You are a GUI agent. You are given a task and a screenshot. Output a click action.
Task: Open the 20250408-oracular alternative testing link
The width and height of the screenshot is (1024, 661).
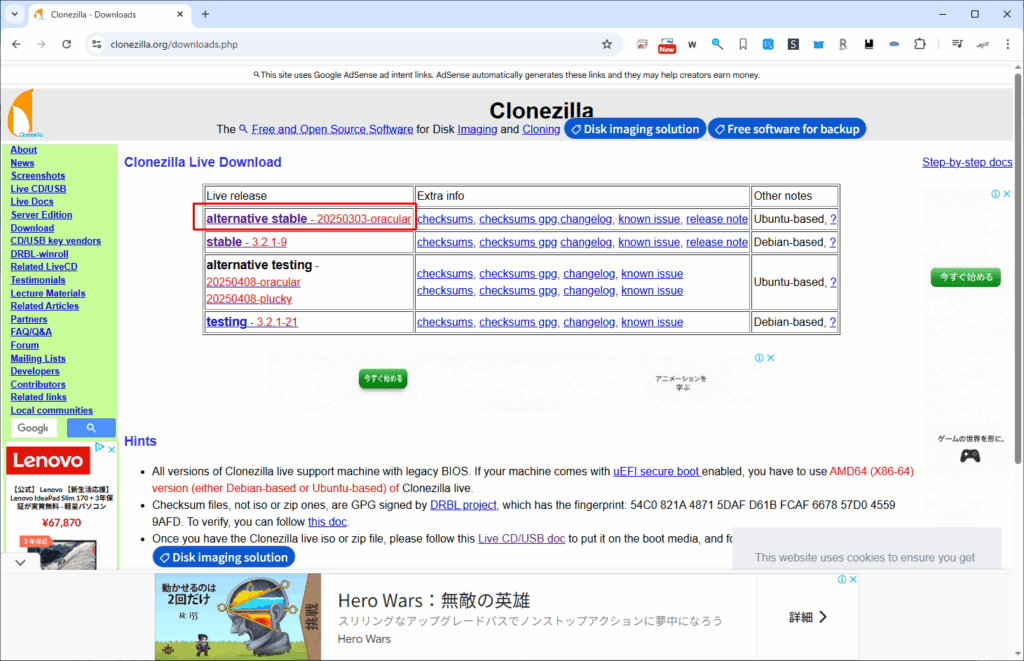click(253, 282)
